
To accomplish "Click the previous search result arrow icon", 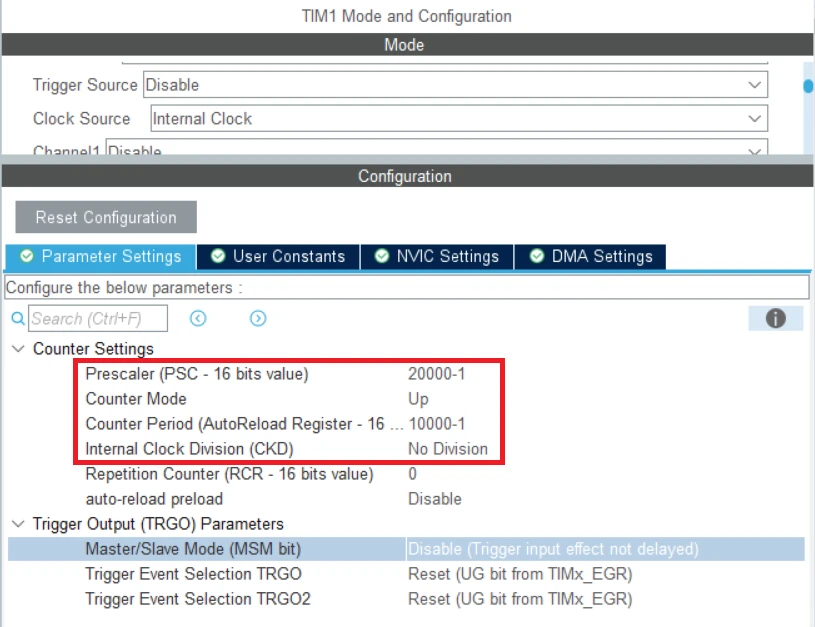I will click(x=198, y=318).
